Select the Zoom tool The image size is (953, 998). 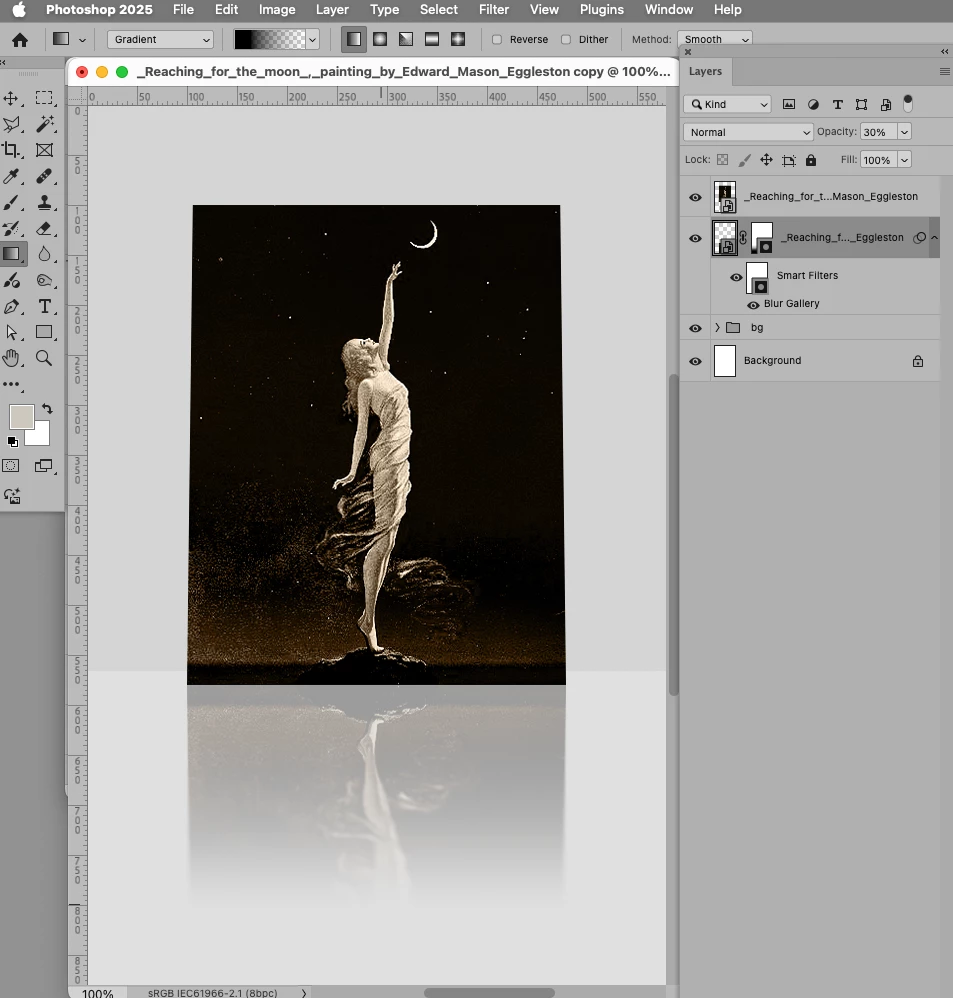point(44,358)
